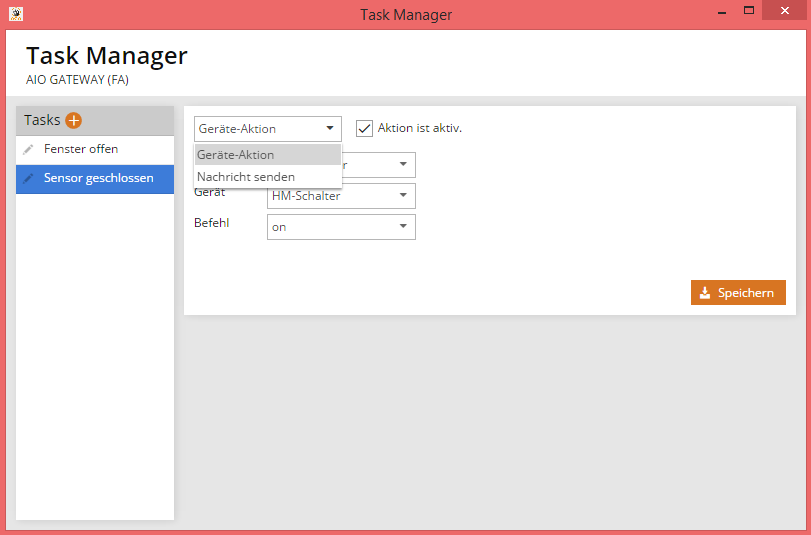Click the large Task Manager heading
Screen dimensions: 811x535
(x=106, y=55)
